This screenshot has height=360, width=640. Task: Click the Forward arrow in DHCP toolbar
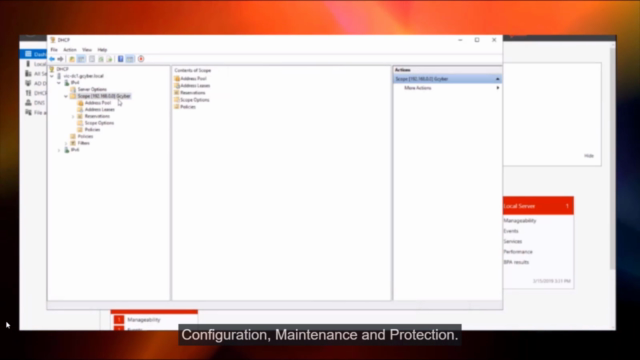pyautogui.click(x=60, y=59)
